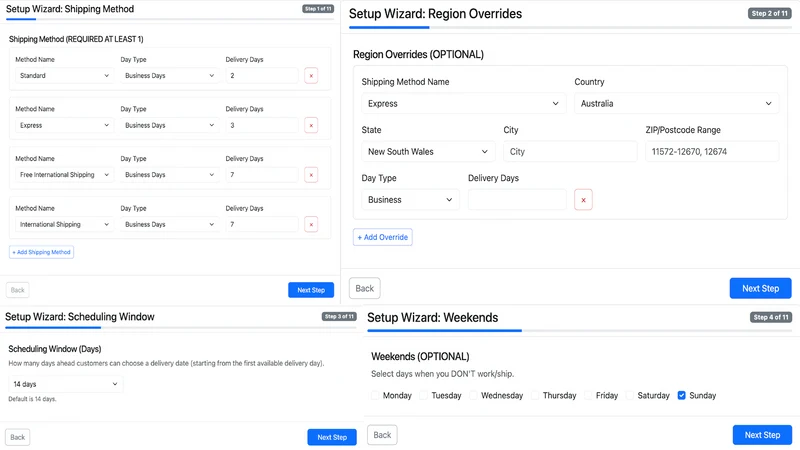
Task: Open the State dropdown showing New South Wales
Action: [428, 152]
